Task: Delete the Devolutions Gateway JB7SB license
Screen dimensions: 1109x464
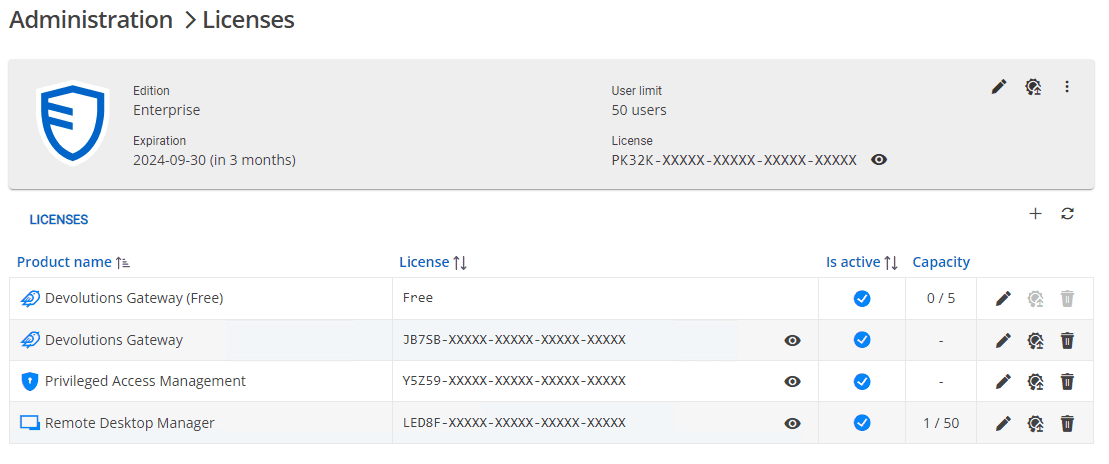Action: pos(1067,340)
